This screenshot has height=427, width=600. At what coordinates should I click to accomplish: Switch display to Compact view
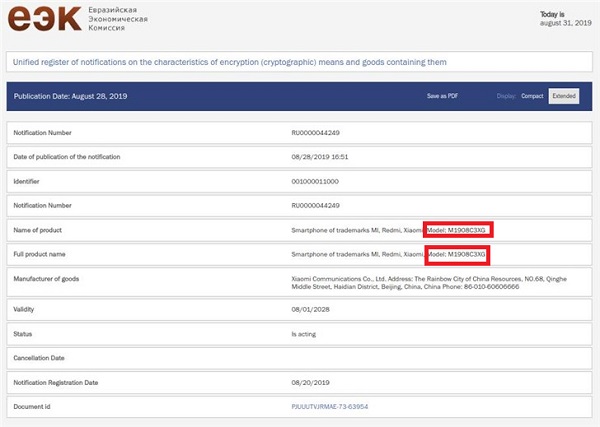532,96
